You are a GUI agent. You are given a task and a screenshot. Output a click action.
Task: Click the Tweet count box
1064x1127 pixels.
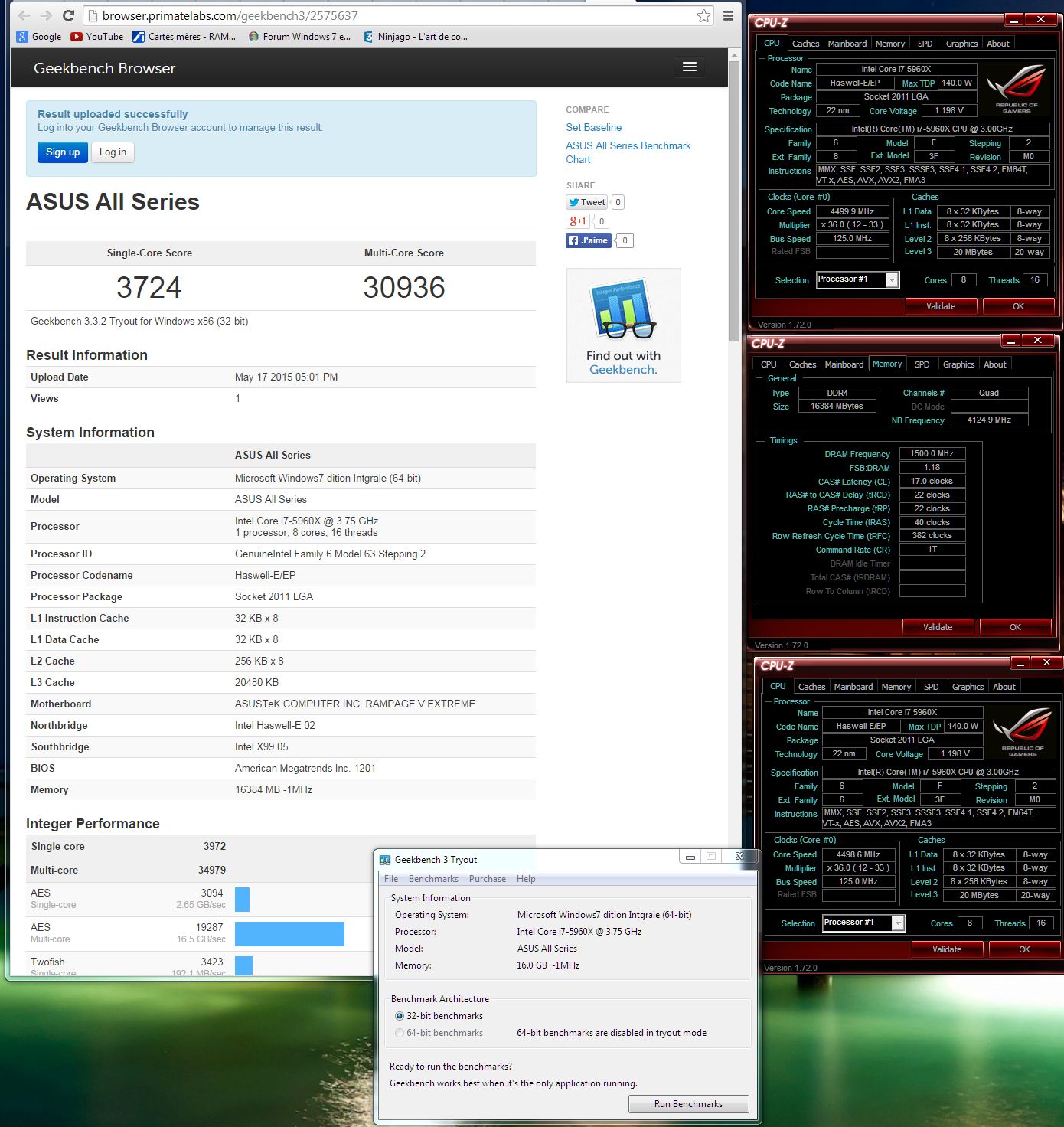(x=618, y=202)
